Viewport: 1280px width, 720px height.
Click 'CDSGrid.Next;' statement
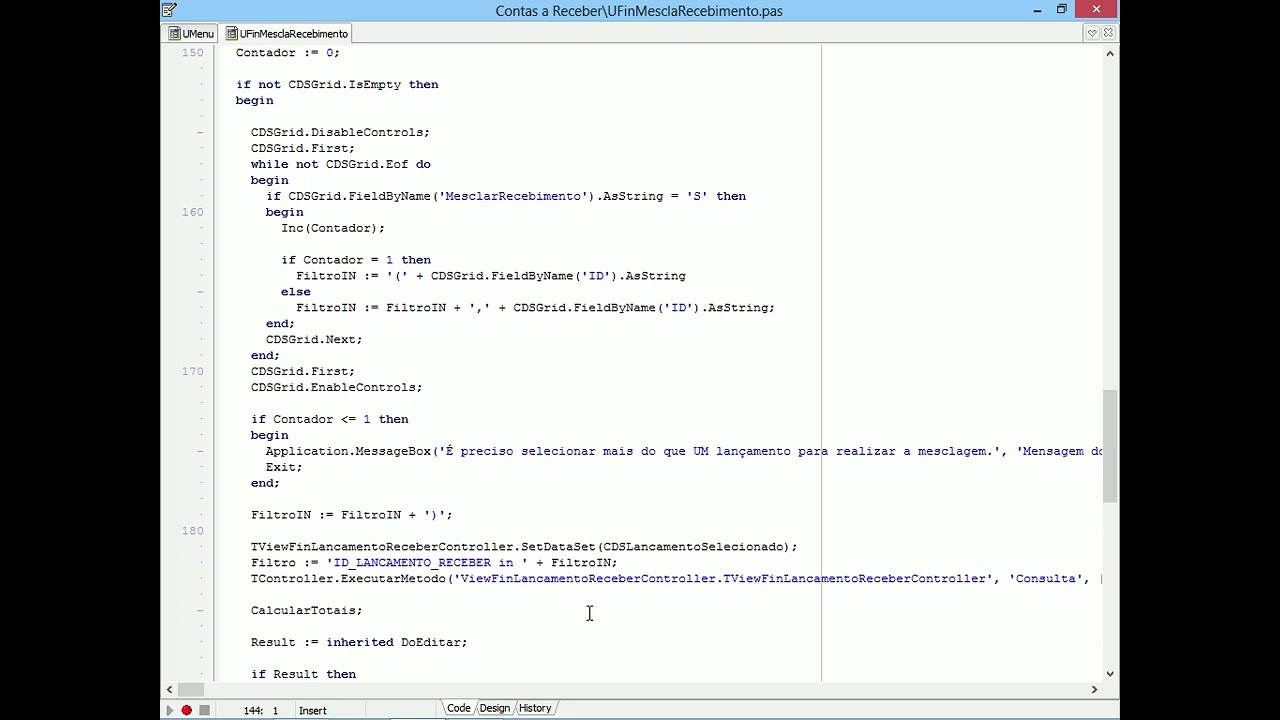point(314,339)
